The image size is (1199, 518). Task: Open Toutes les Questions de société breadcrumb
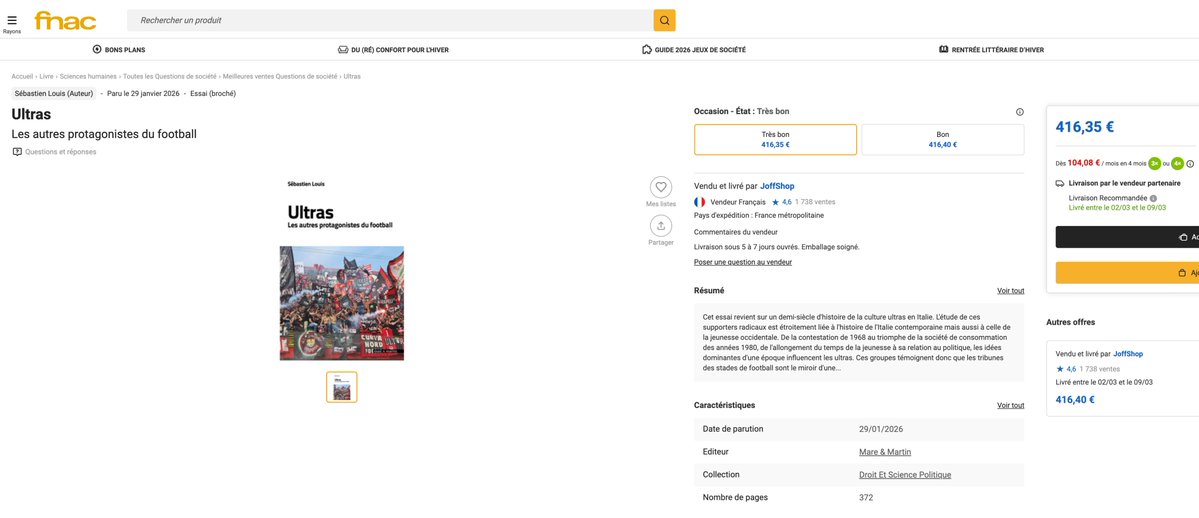[x=170, y=77]
